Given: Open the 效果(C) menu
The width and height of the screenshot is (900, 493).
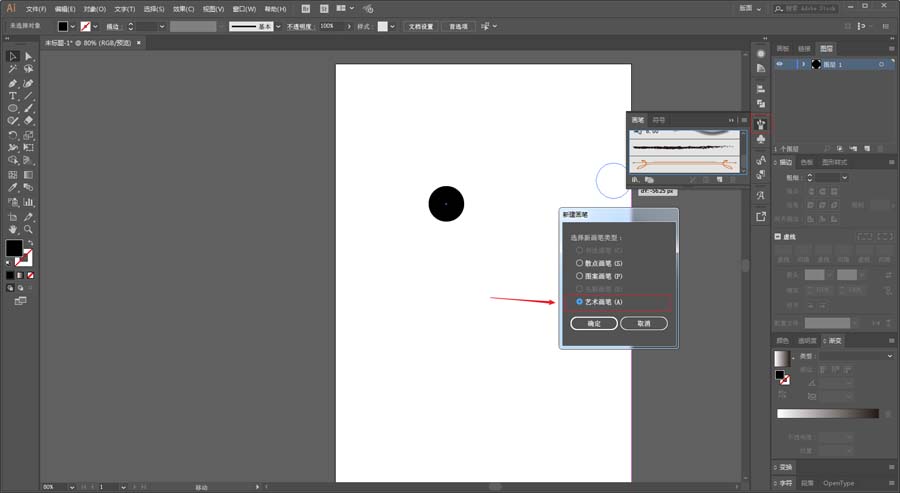Looking at the screenshot, I should pyautogui.click(x=184, y=9).
